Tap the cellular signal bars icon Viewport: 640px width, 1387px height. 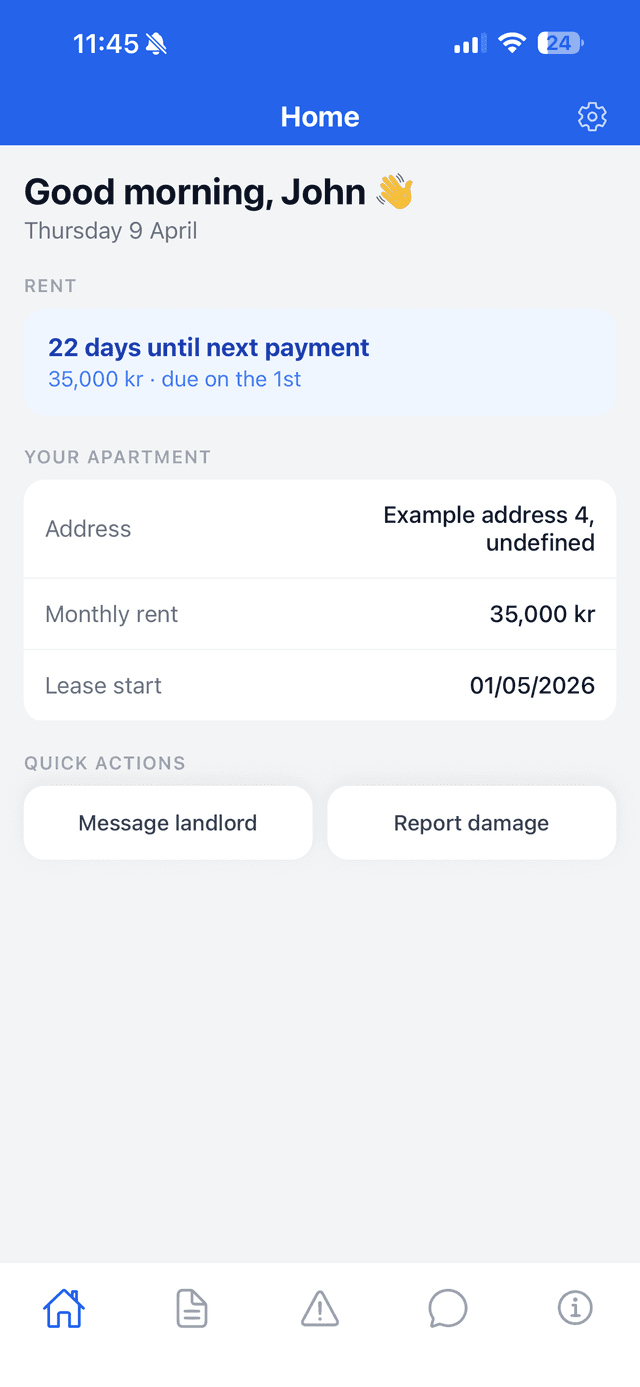click(466, 43)
